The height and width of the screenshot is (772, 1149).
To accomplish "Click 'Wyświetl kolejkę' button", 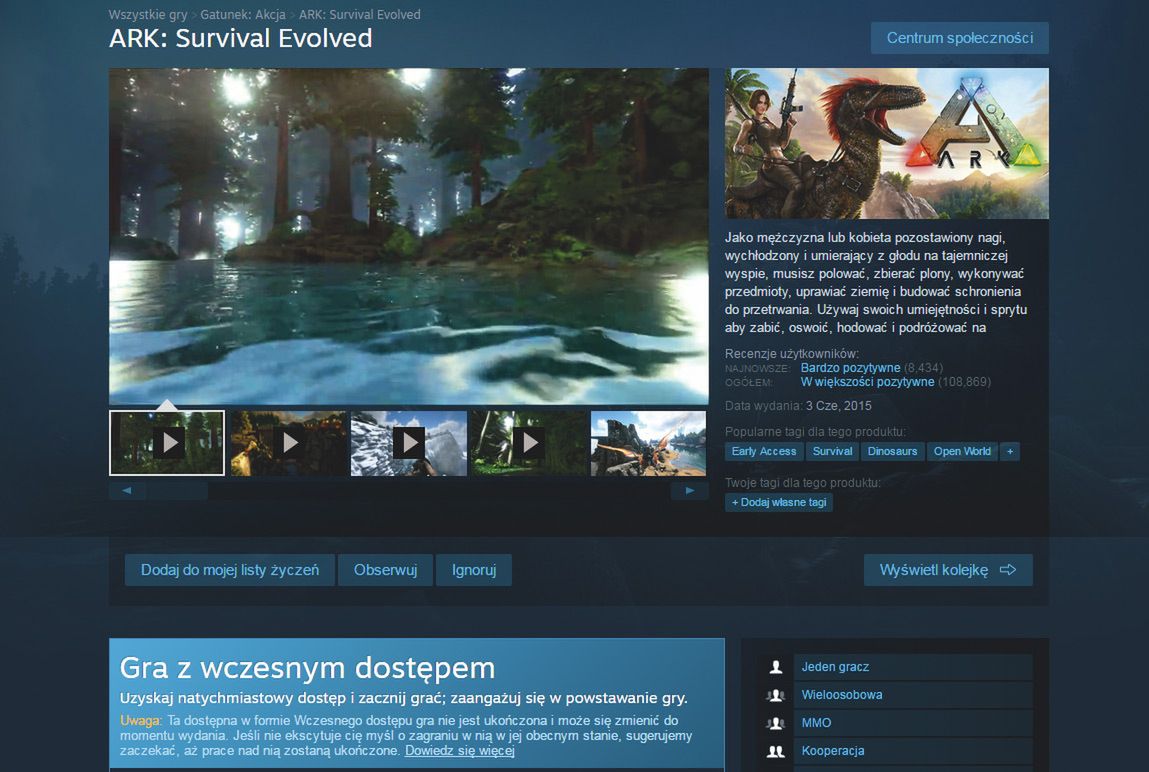I will (948, 570).
